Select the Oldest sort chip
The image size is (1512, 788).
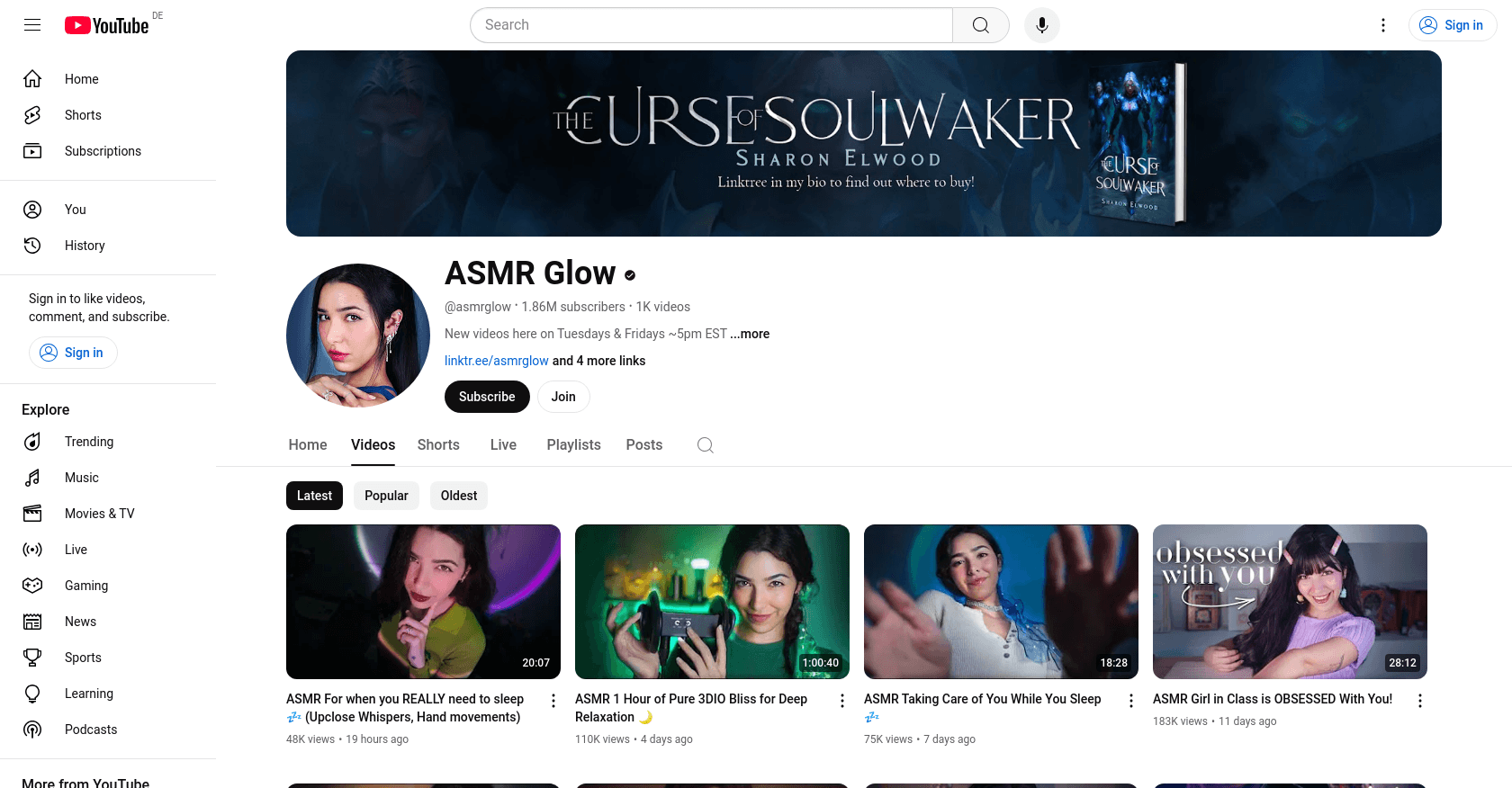tap(459, 496)
